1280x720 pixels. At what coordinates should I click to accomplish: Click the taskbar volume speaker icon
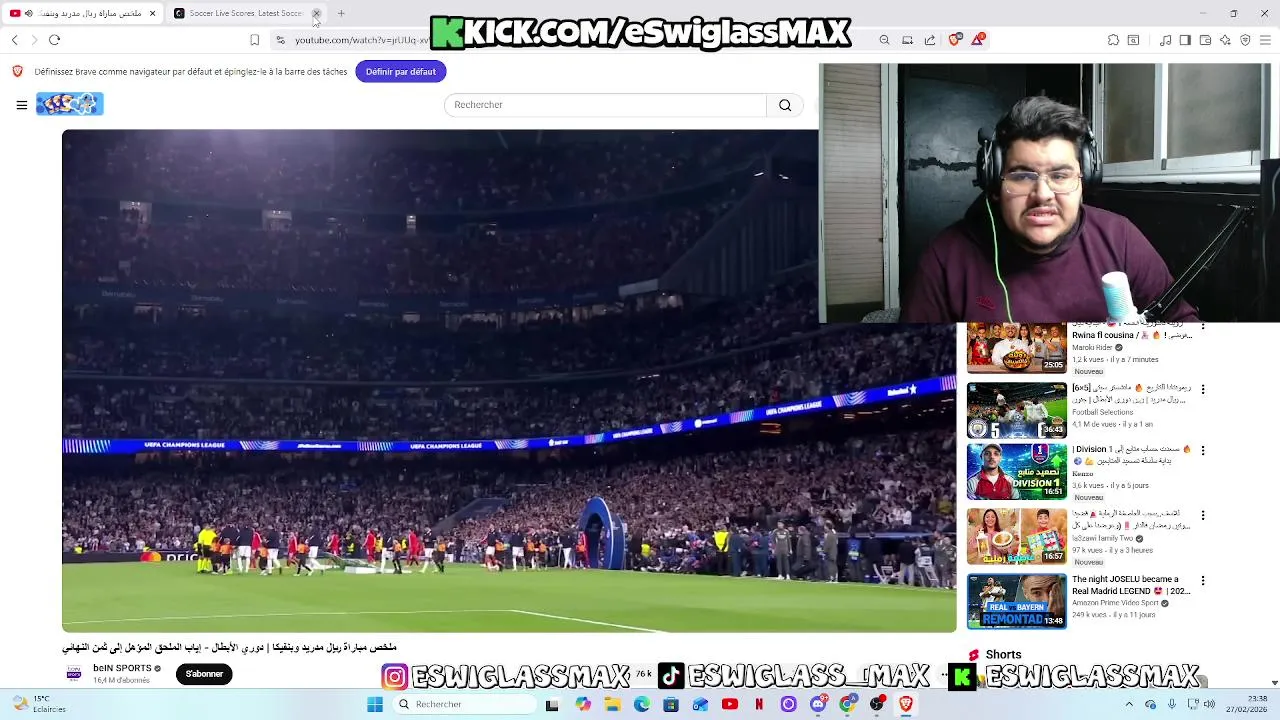pos(1210,704)
